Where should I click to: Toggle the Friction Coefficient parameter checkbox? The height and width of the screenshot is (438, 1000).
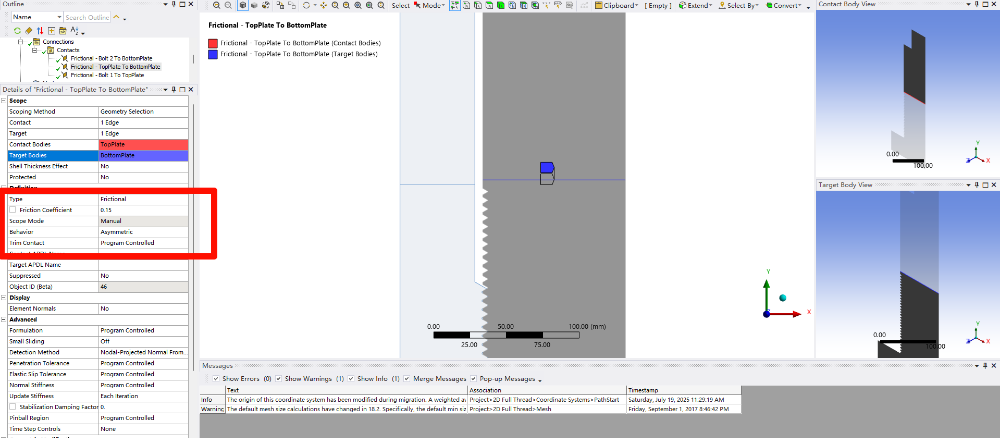pos(12,210)
